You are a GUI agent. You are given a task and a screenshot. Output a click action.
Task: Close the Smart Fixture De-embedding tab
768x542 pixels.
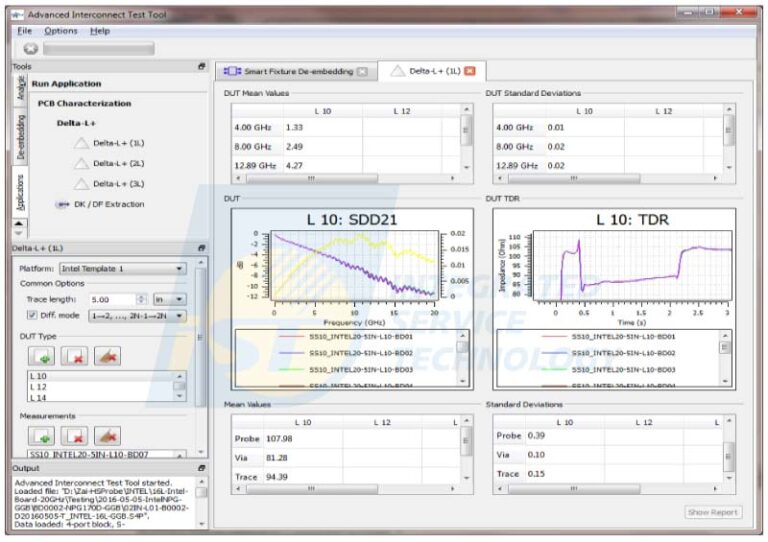[362, 71]
